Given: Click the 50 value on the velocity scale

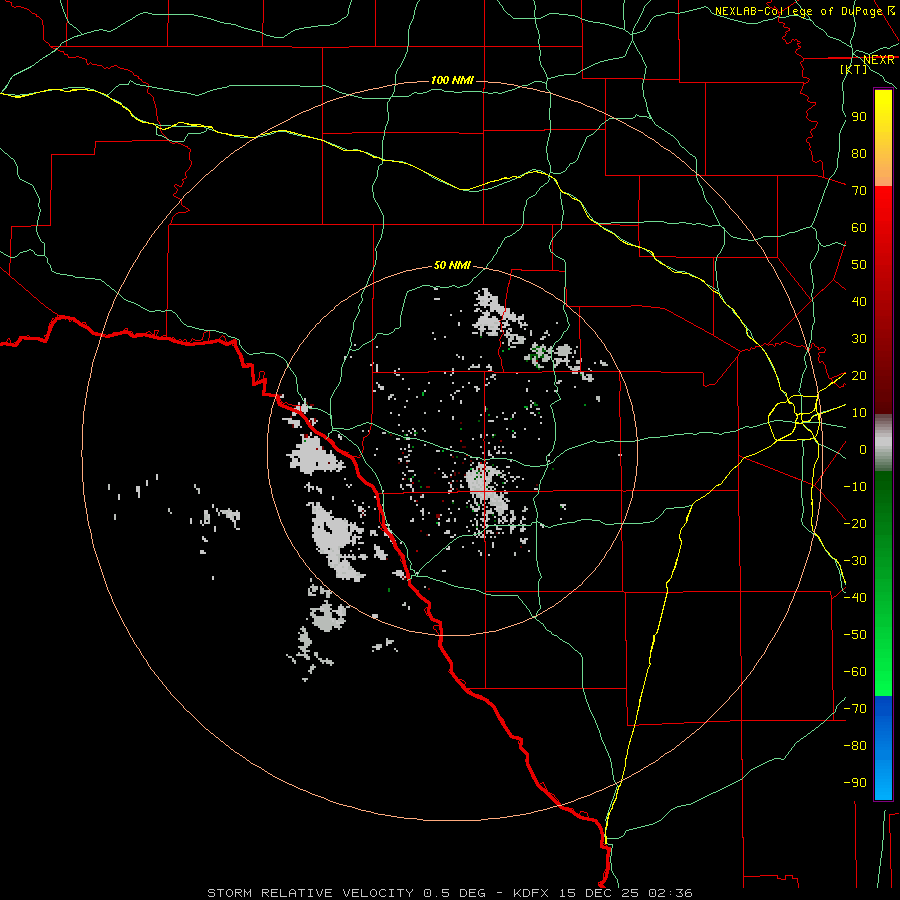Looking at the screenshot, I should [859, 265].
